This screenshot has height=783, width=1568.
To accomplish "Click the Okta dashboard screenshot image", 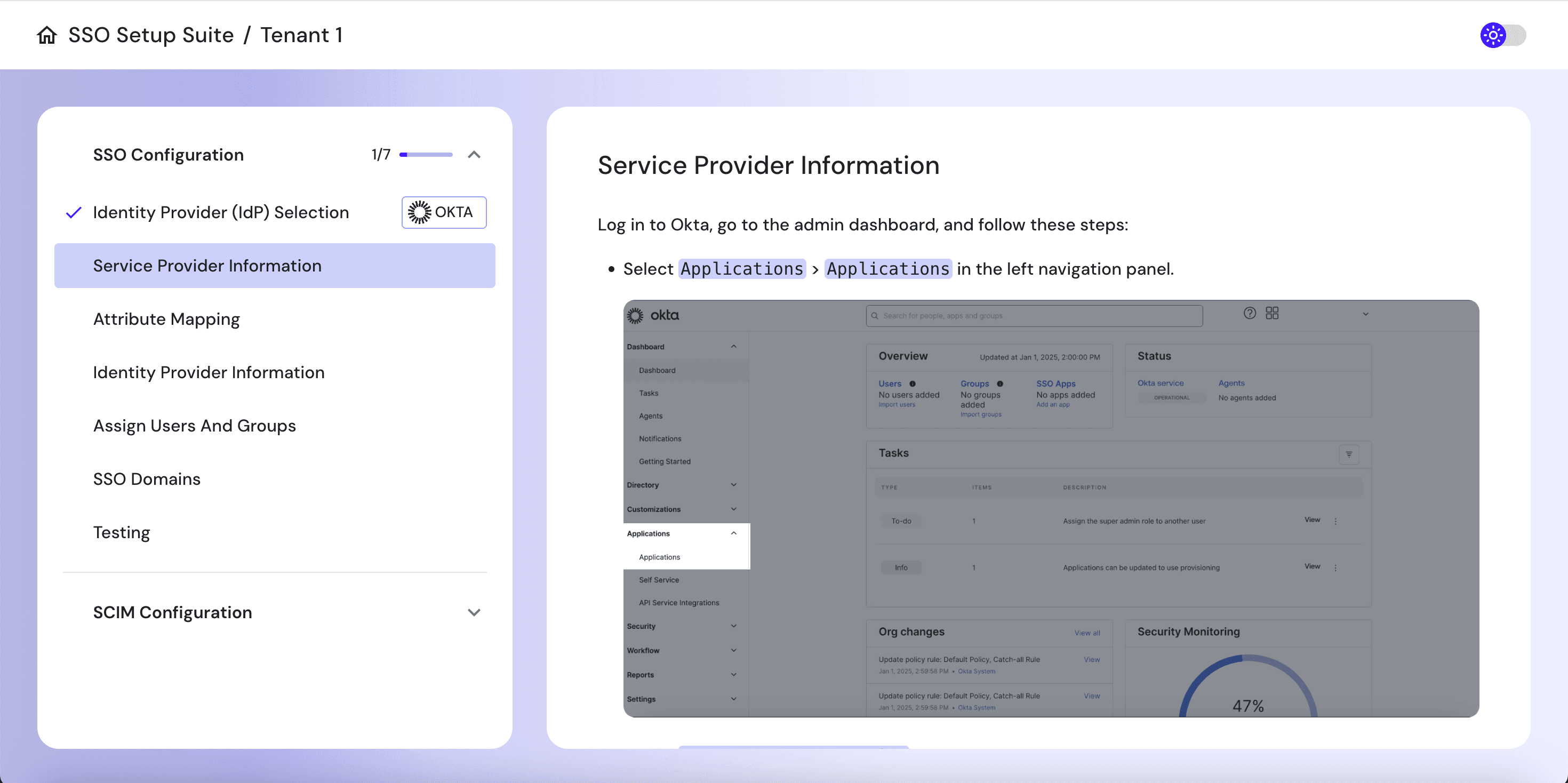I will [1051, 508].
